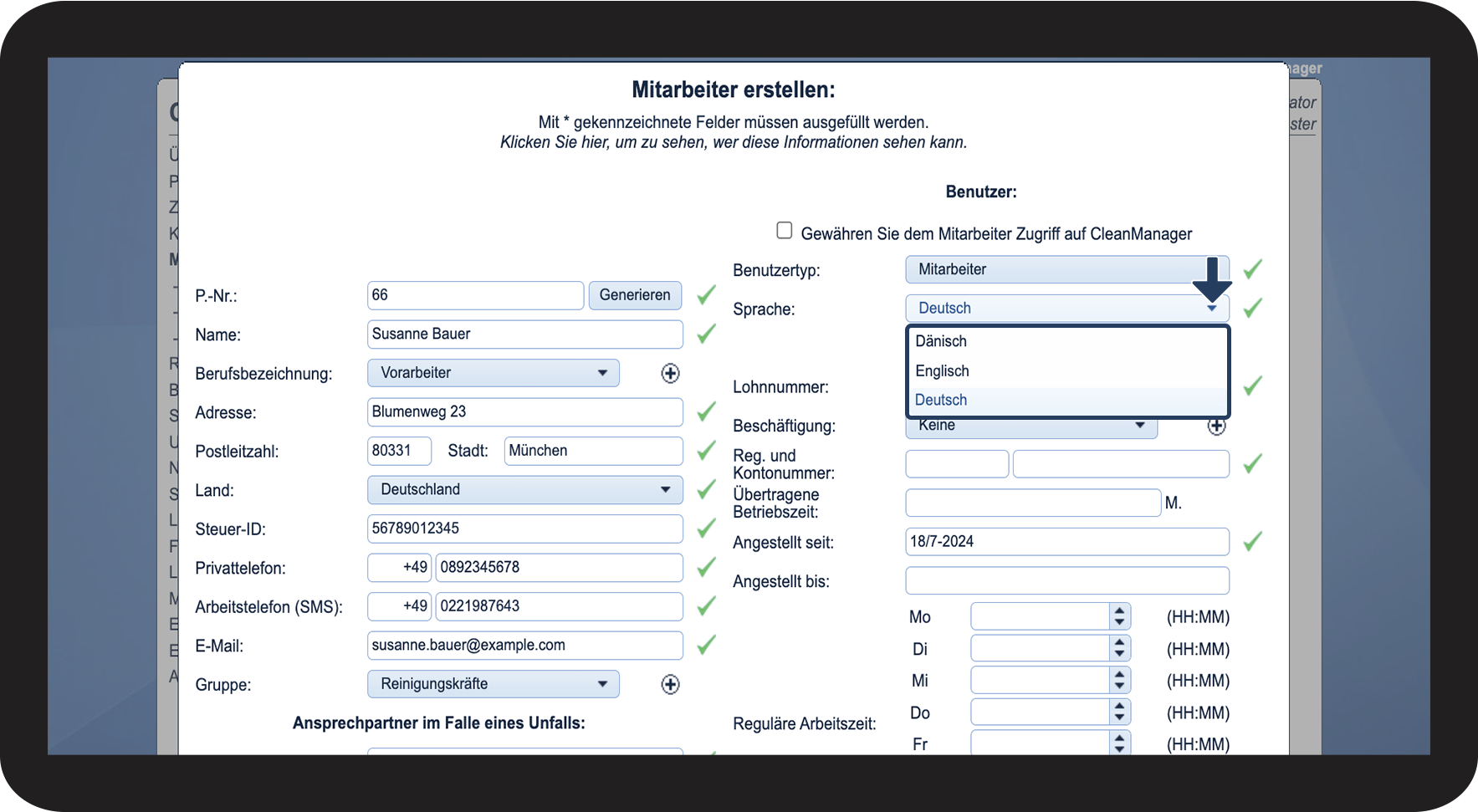Enable CleanManager access checkbox for employee
Screen dimensions: 1478x812
(784, 231)
